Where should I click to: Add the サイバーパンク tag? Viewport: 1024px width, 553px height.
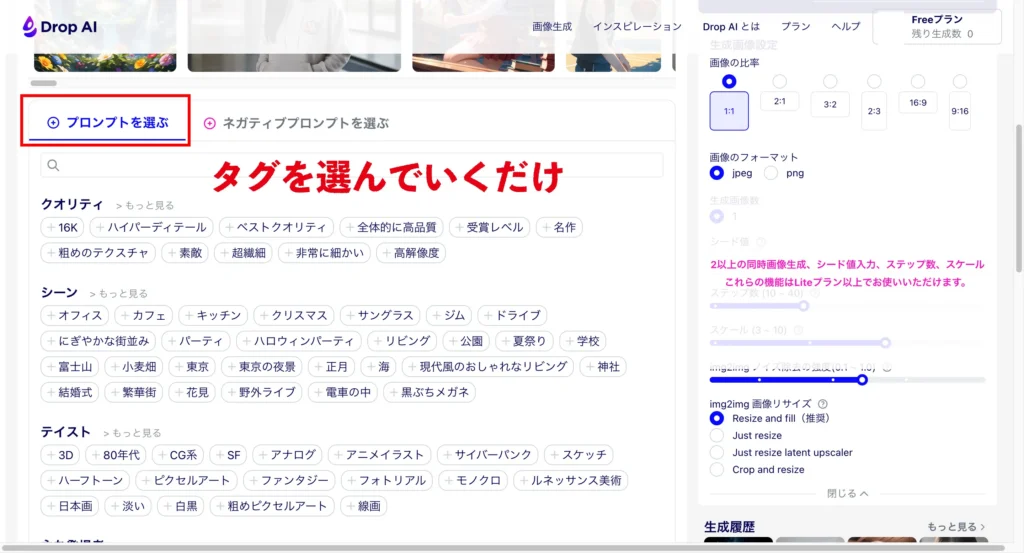[x=488, y=454]
